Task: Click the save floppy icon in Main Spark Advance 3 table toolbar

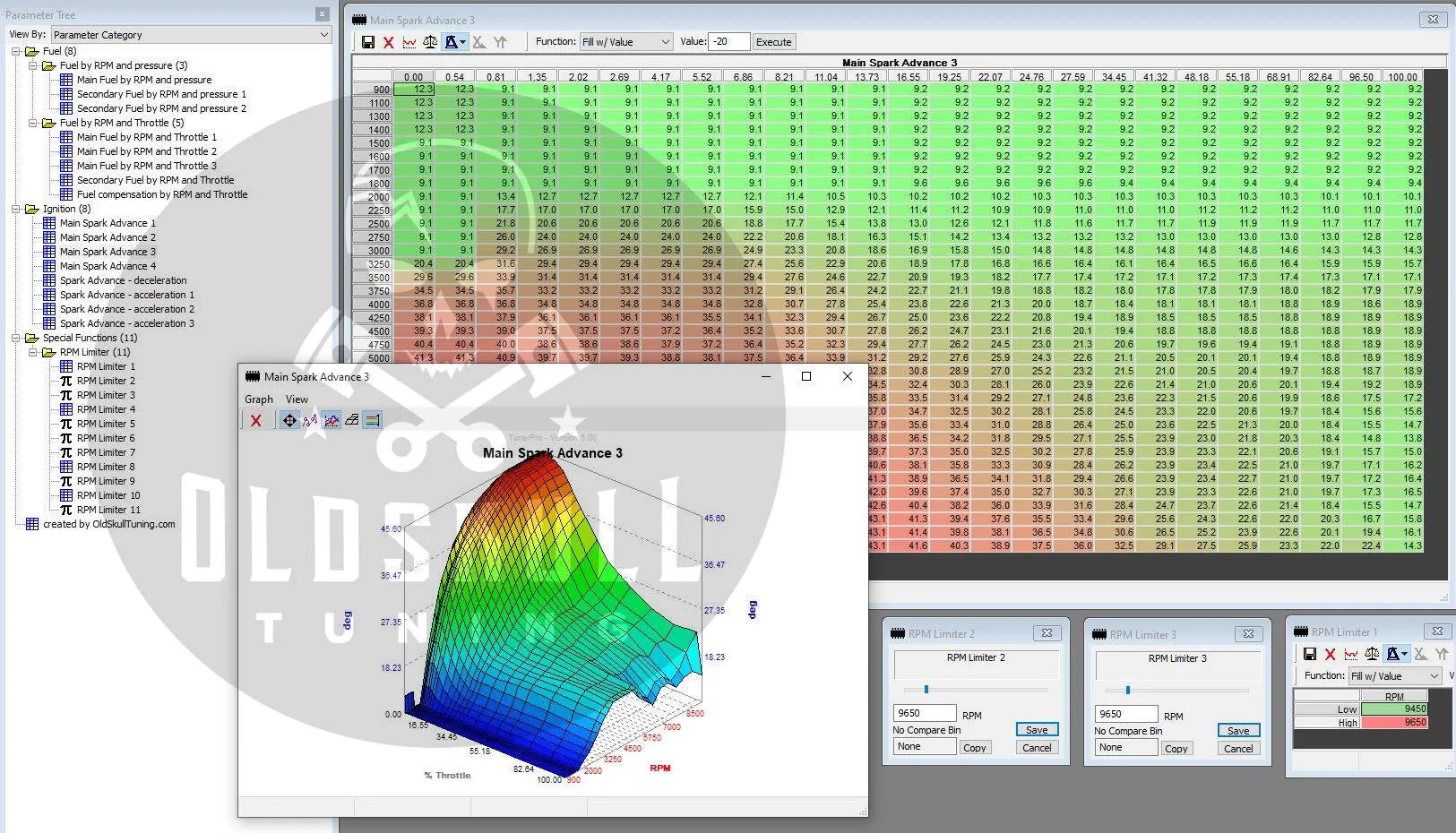Action: tap(367, 42)
